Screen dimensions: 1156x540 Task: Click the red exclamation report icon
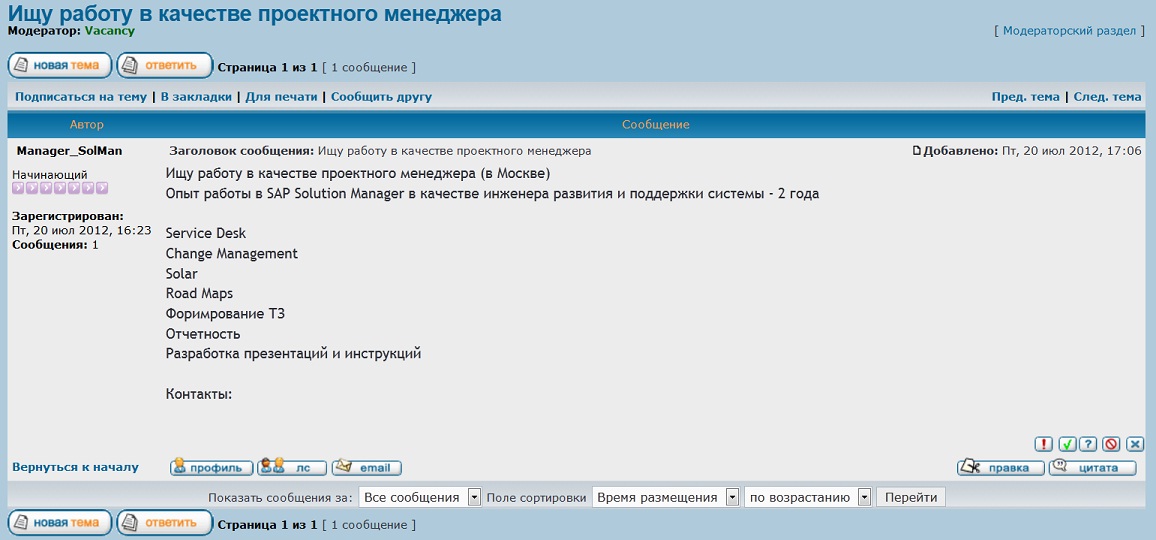coord(1043,444)
